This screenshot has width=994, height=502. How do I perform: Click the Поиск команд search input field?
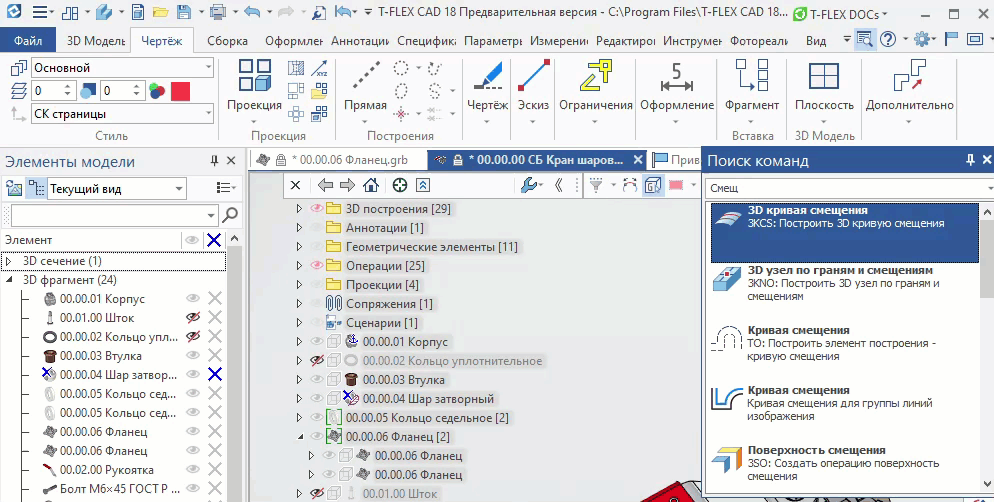840,188
